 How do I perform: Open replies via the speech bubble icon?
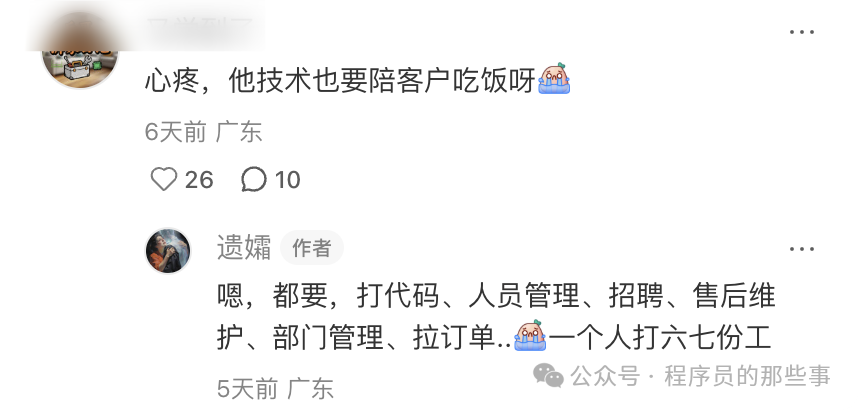[x=254, y=179]
